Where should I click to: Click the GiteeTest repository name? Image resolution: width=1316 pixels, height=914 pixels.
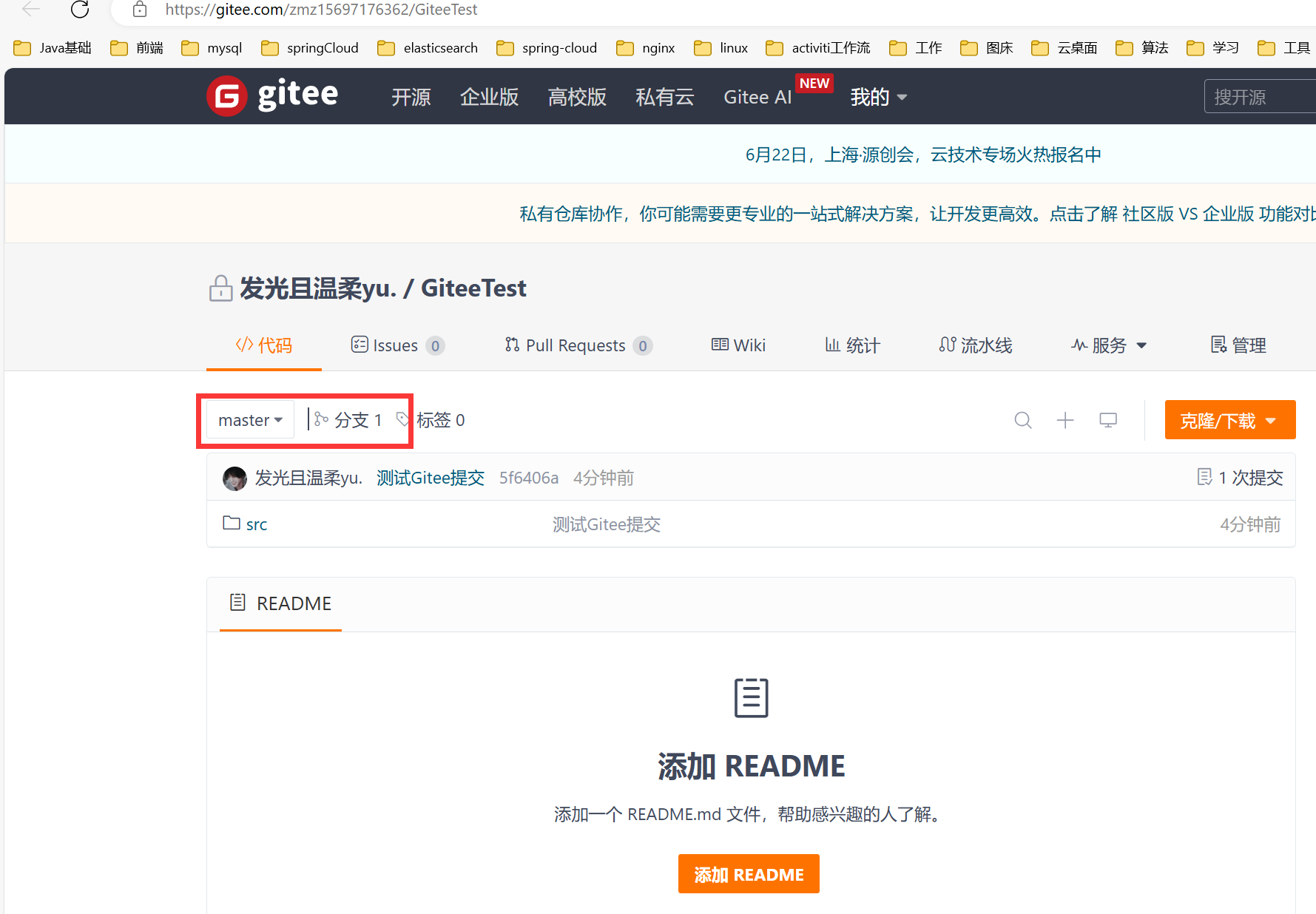(473, 288)
